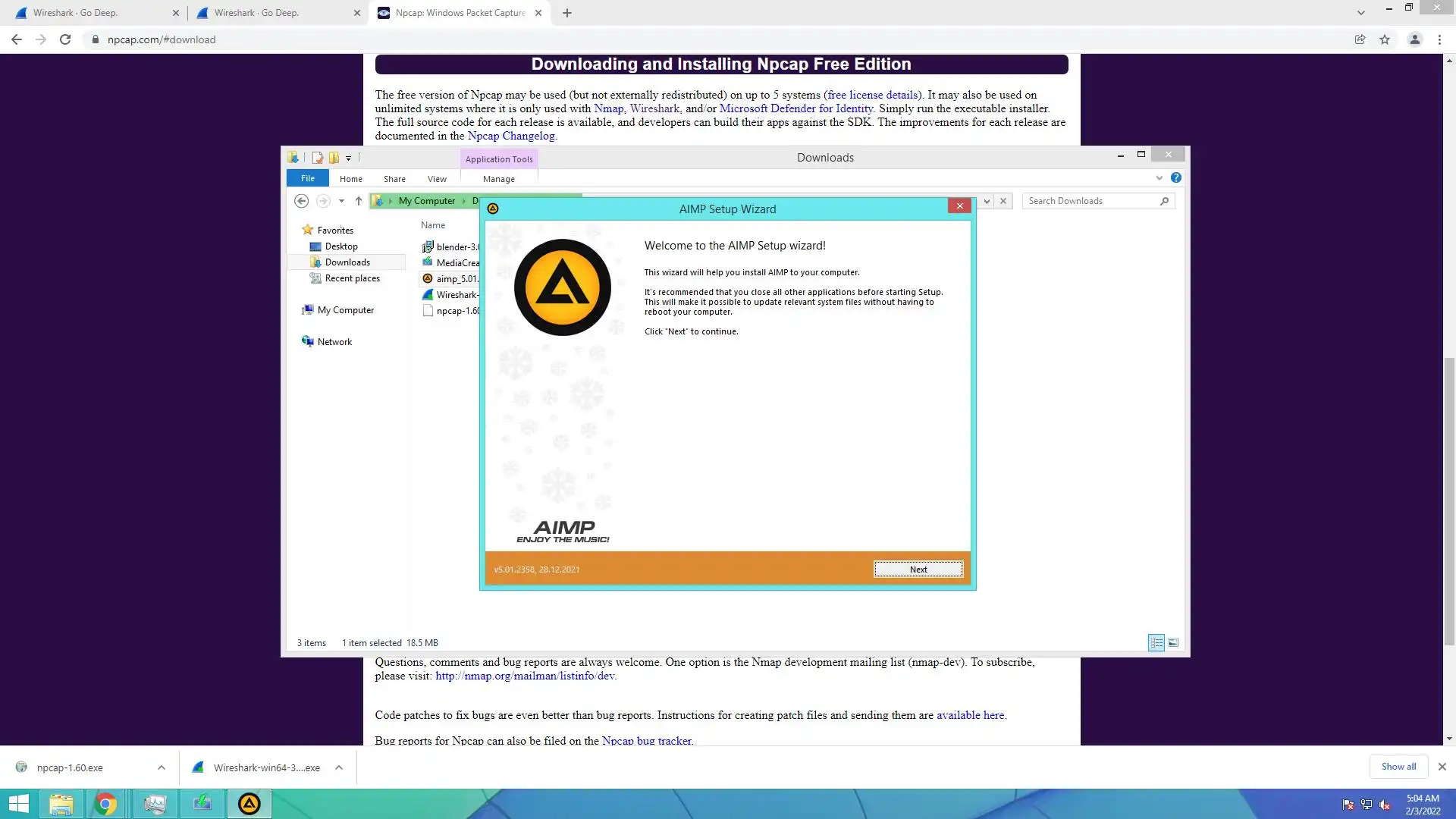Switch to the View ribbon tab

437,179
